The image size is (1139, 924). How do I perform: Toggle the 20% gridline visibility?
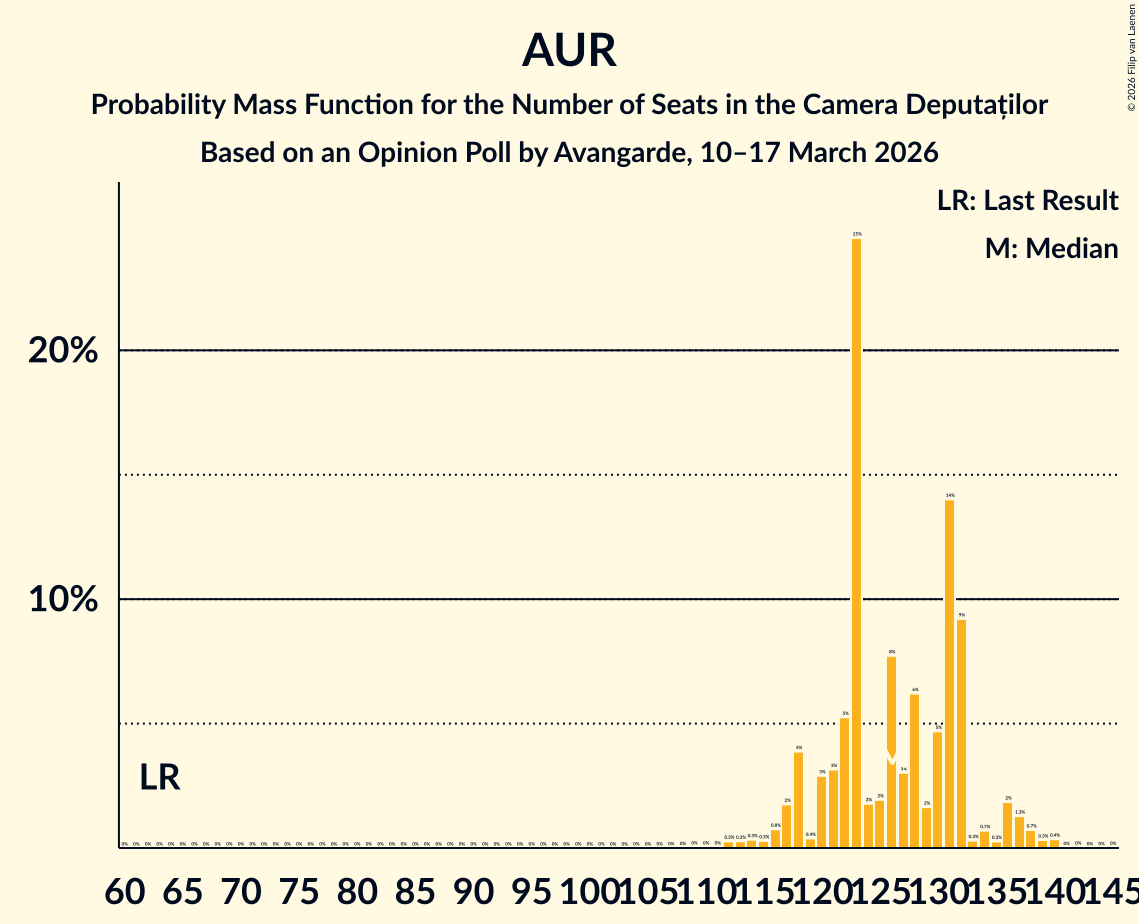click(x=600, y=350)
